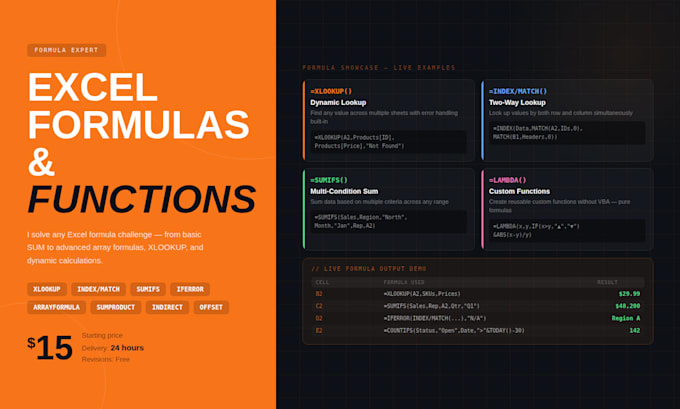Select the SUMIFS tag pill

148,289
